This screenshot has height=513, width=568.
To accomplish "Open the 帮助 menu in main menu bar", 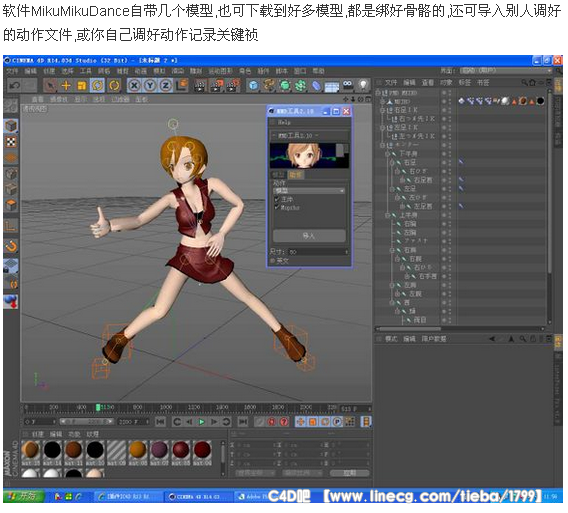I will point(318,71).
